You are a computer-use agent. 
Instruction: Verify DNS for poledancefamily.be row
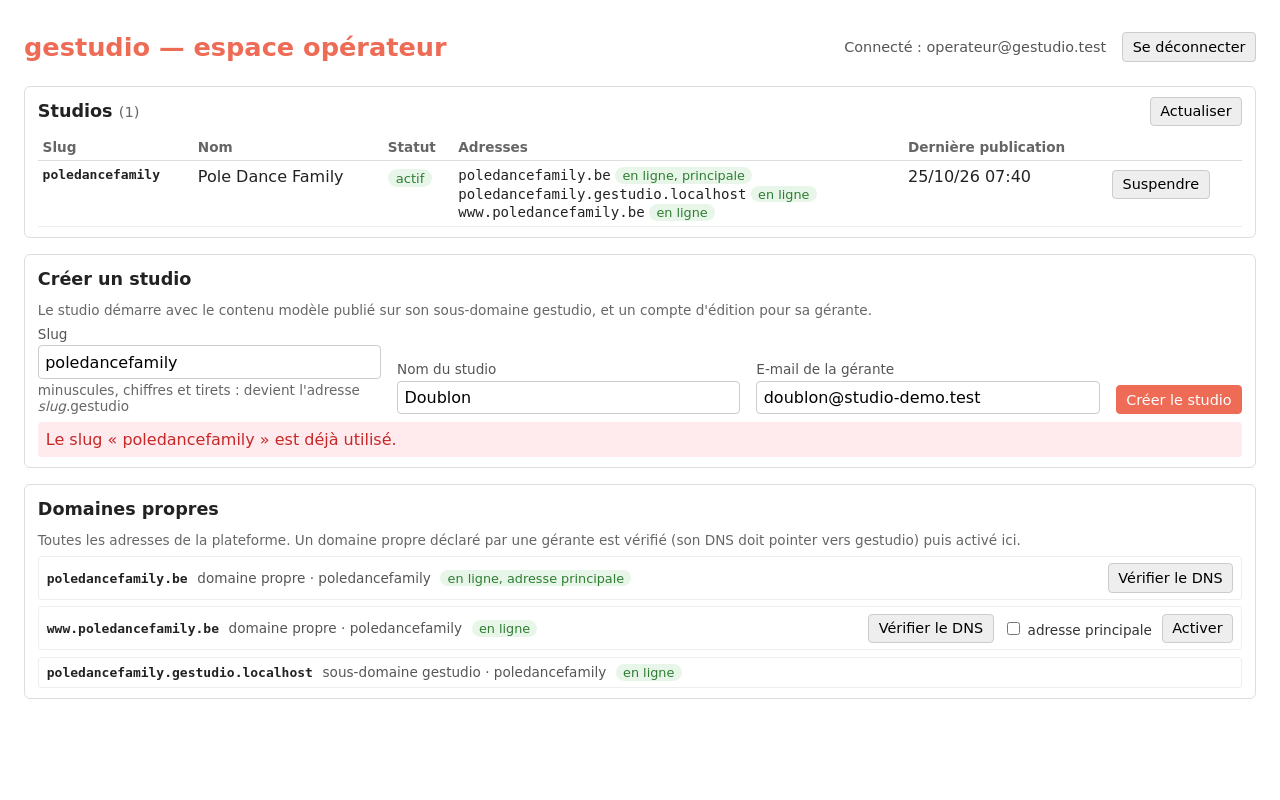point(1170,578)
